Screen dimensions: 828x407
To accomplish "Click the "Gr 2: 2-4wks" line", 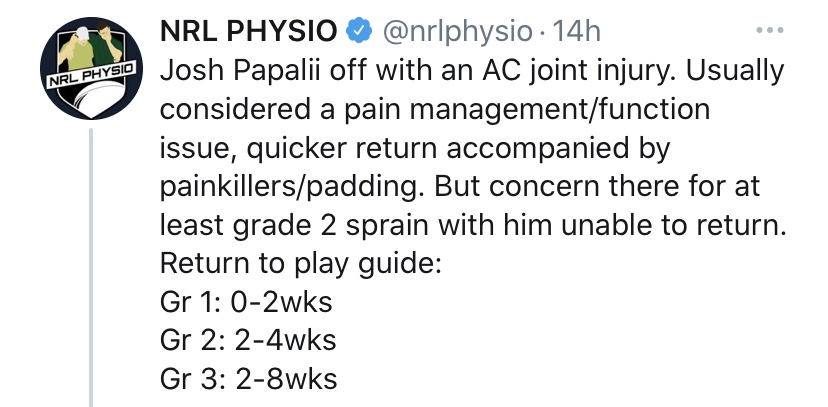I will [248, 342].
